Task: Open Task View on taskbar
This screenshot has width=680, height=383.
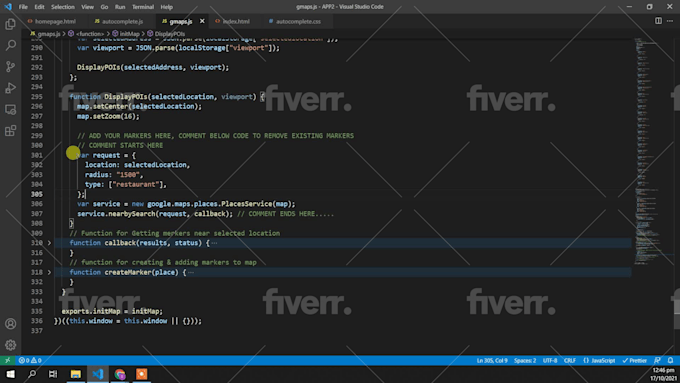Action: coord(53,374)
